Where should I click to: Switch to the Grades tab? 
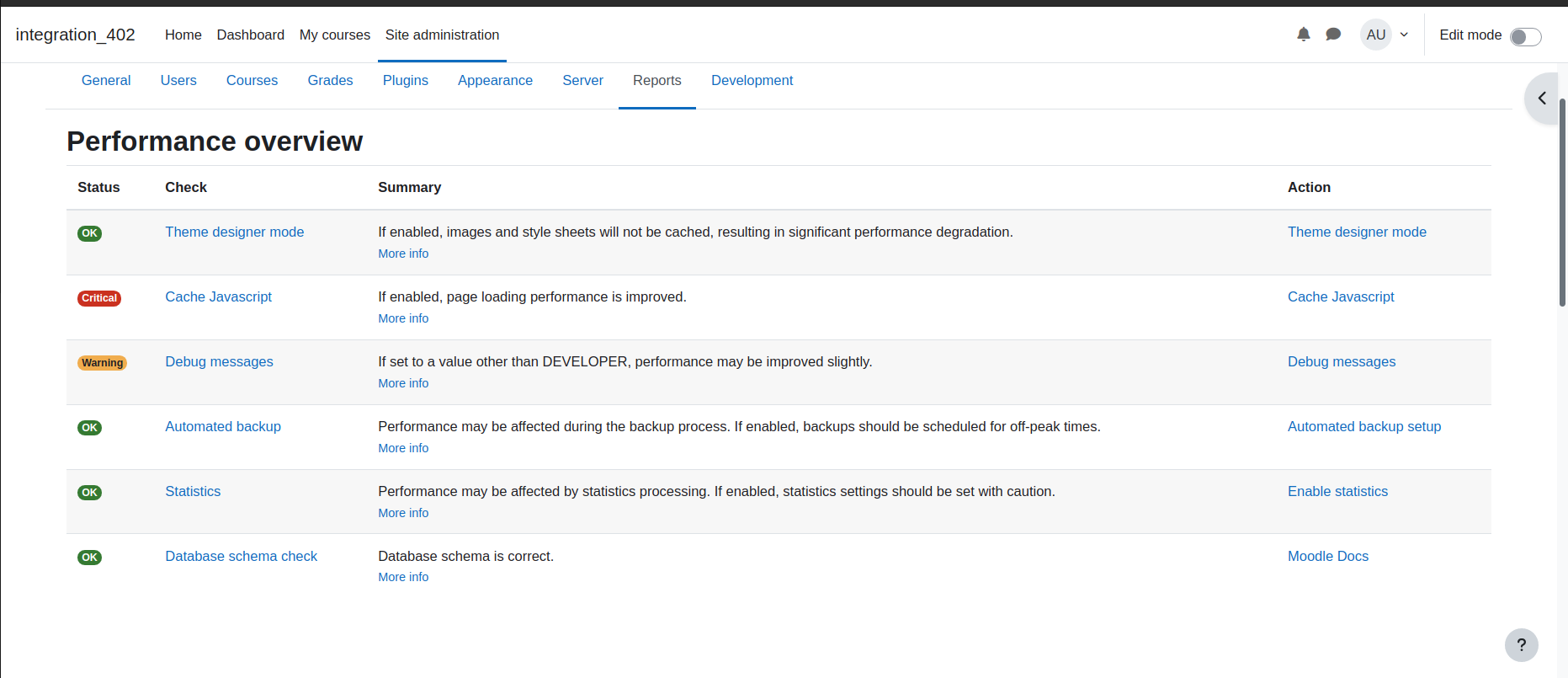(330, 80)
